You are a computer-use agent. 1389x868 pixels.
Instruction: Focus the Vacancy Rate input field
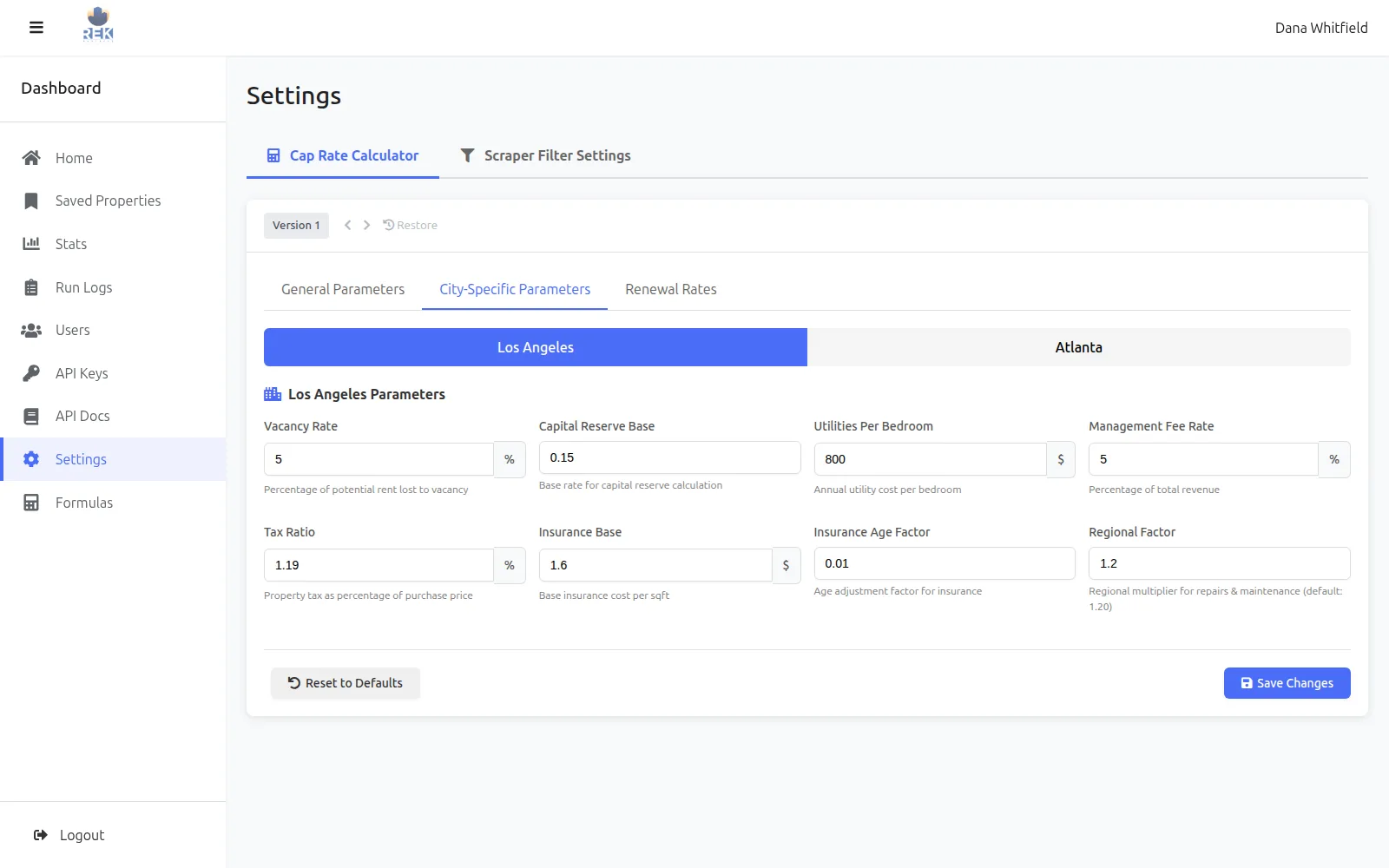[x=379, y=459]
